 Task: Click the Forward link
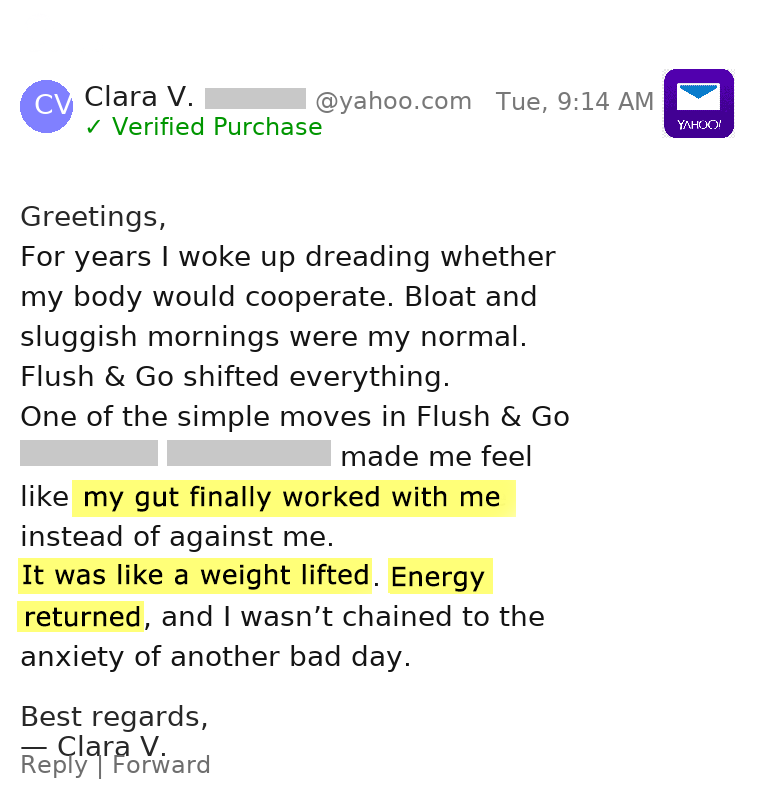click(x=161, y=765)
